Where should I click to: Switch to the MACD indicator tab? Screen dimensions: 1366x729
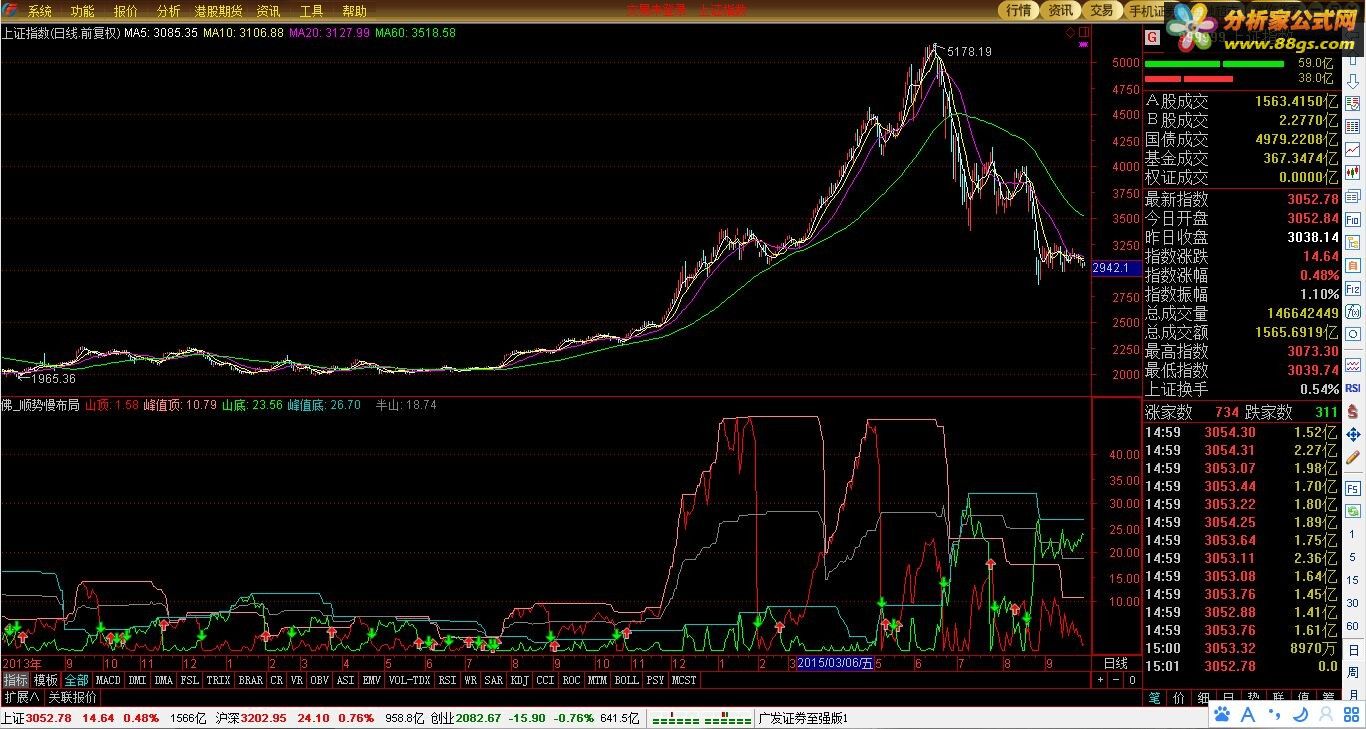(x=108, y=680)
